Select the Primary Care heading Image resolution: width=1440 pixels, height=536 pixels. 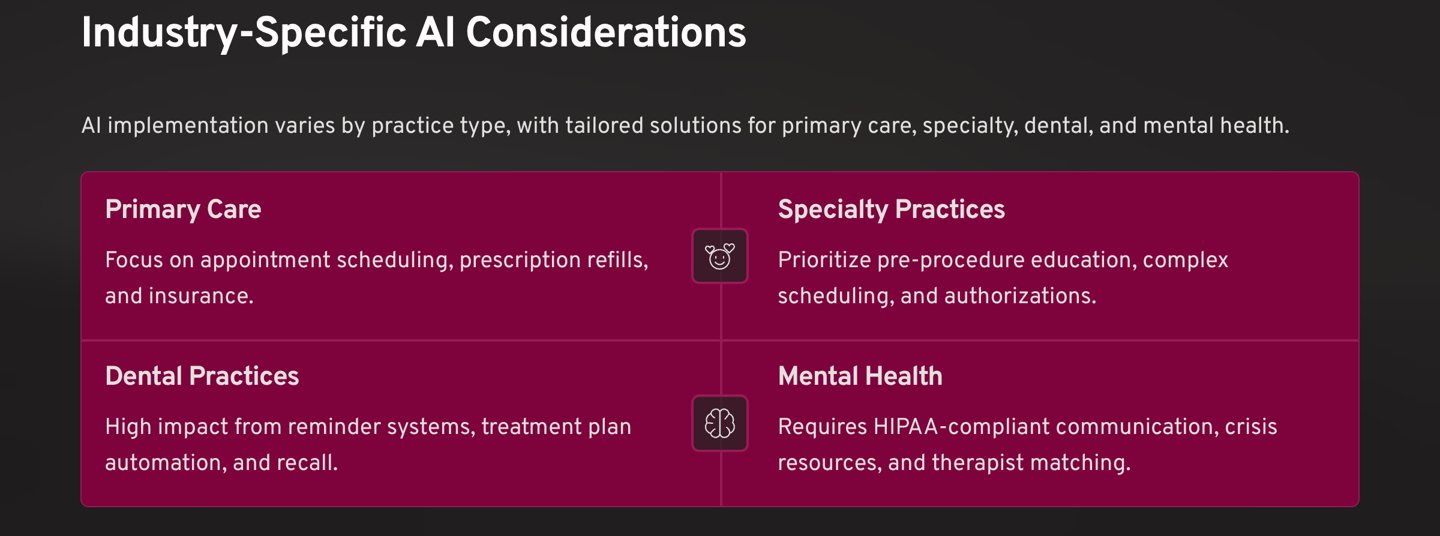pos(183,210)
